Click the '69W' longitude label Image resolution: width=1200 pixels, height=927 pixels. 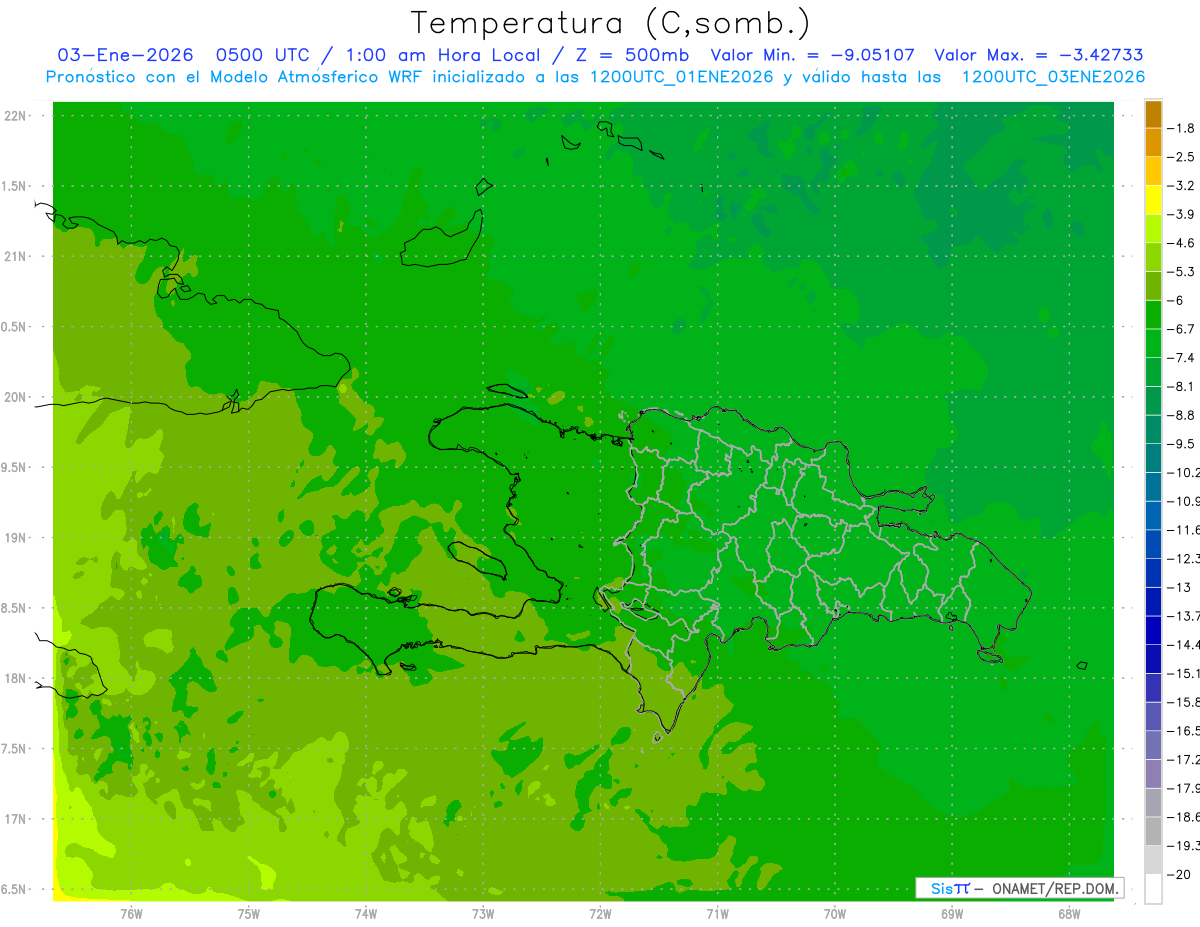[952, 913]
